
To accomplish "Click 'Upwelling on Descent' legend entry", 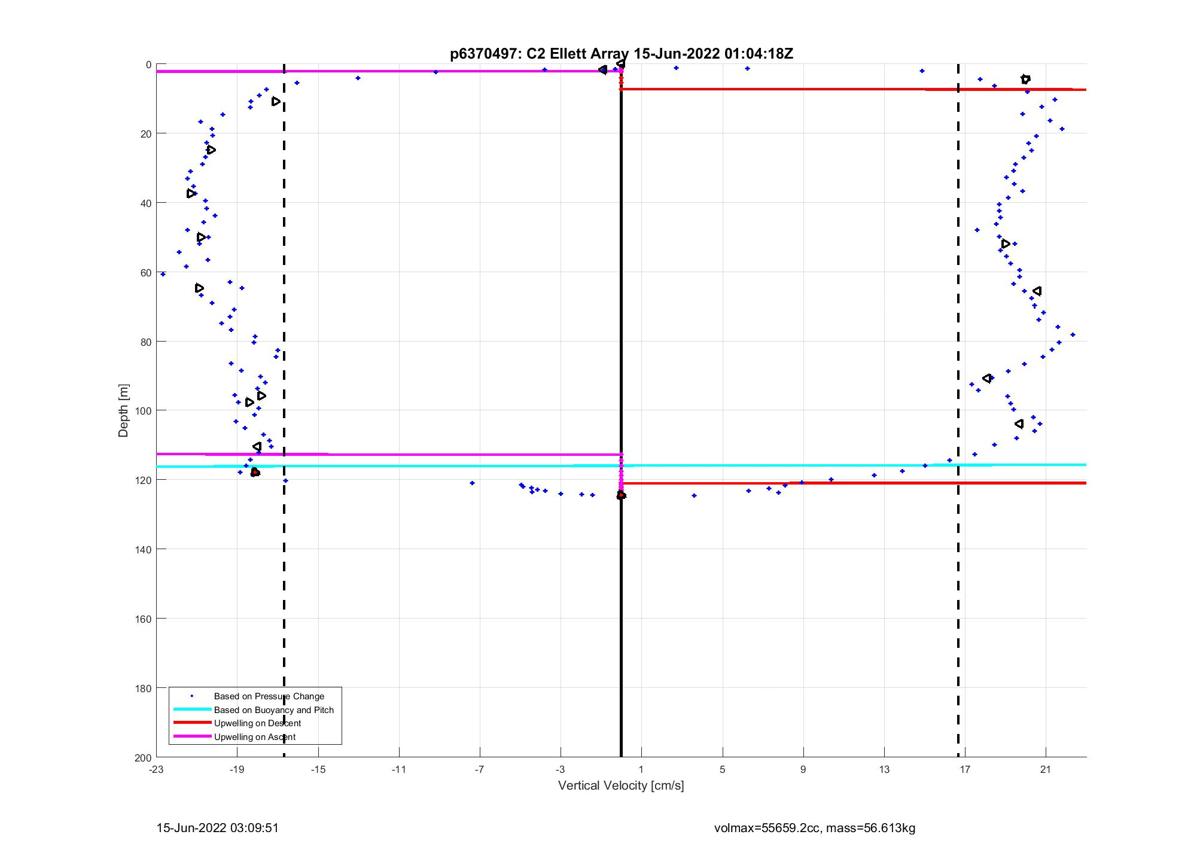I will [257, 723].
